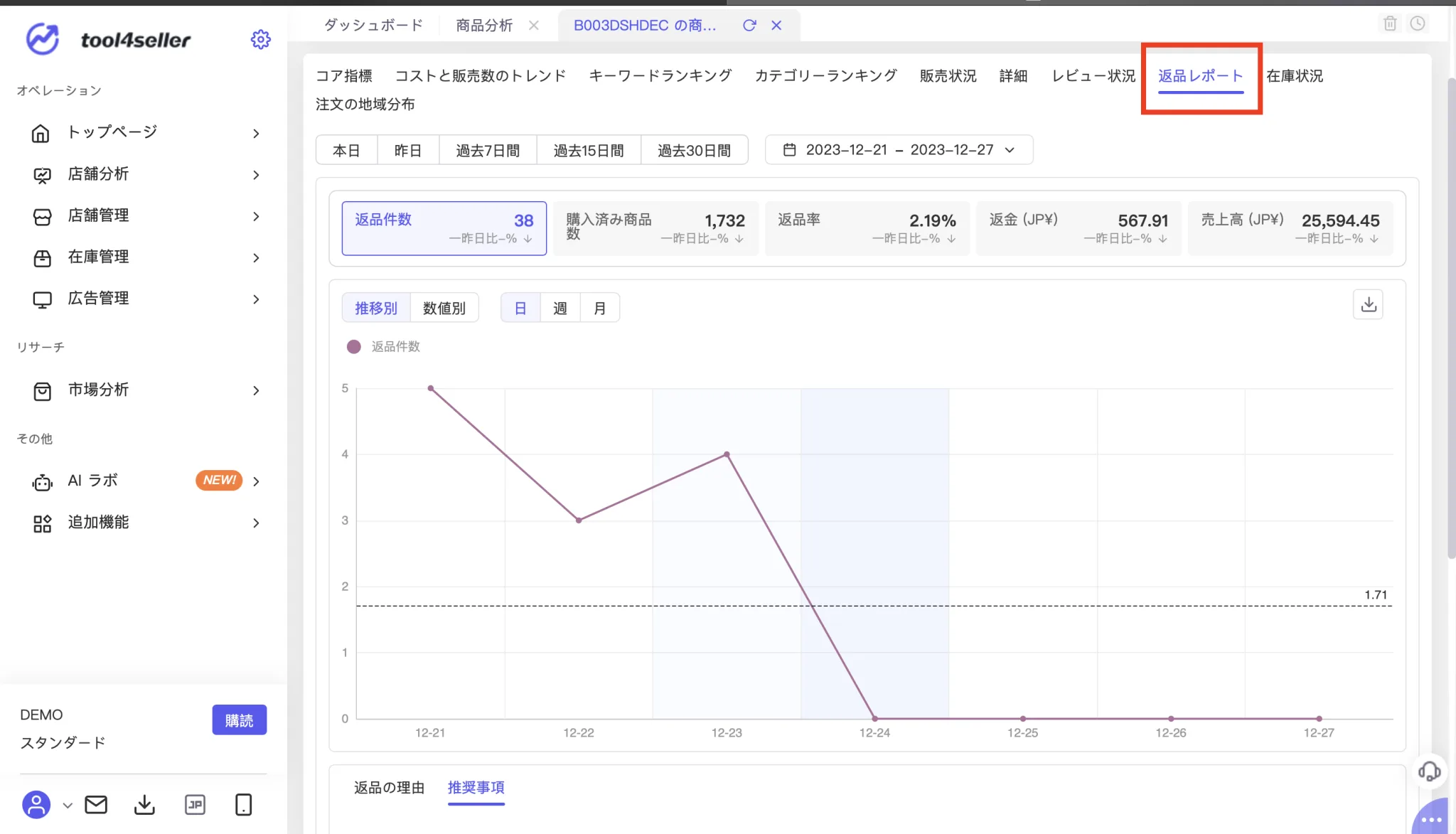The height and width of the screenshot is (834, 1456).
Task: Expand the 追加機能 chevron
Action: [256, 523]
